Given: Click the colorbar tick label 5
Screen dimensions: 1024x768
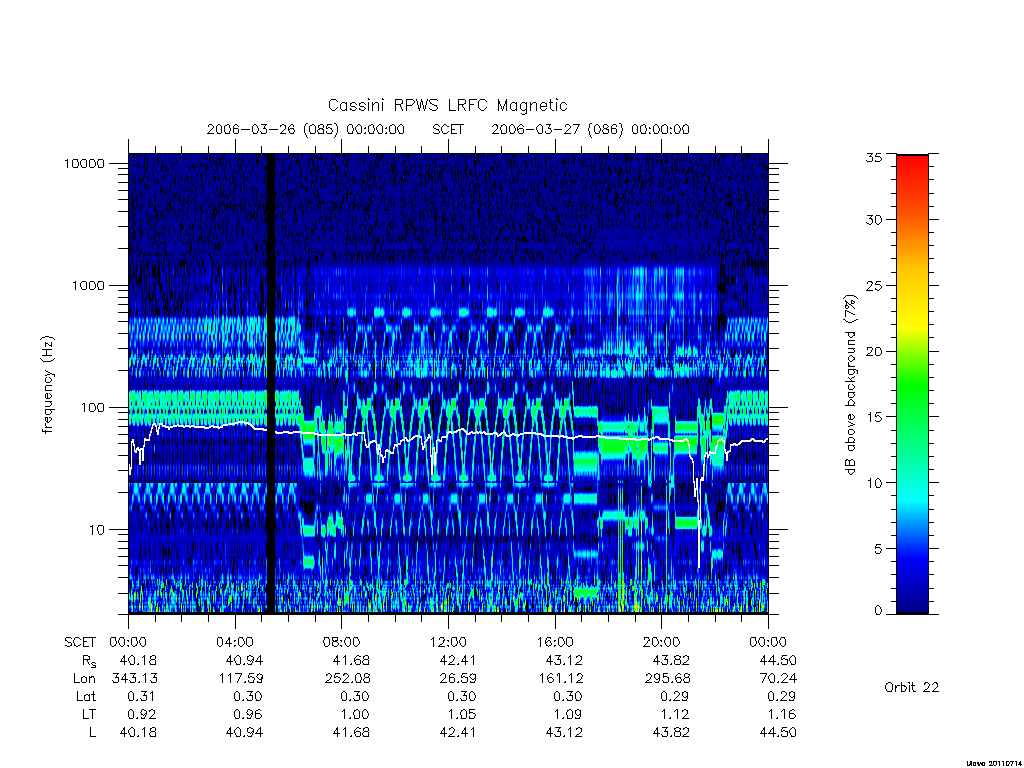Looking at the screenshot, I should 878,549.
